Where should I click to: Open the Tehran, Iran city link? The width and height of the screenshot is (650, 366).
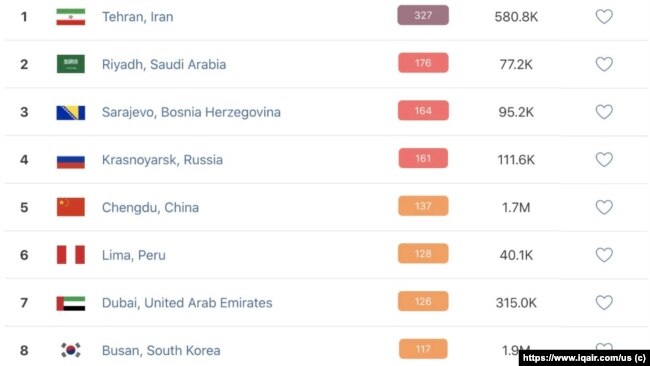(138, 17)
